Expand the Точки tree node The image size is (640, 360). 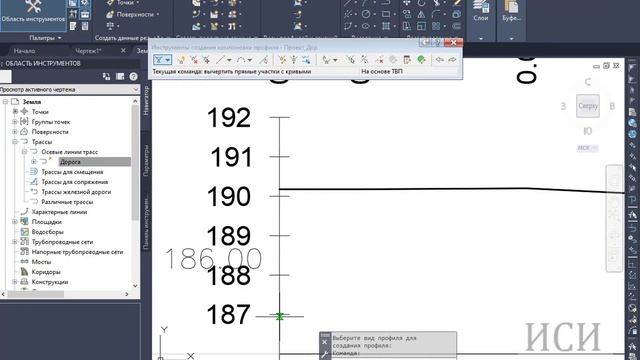(15, 111)
